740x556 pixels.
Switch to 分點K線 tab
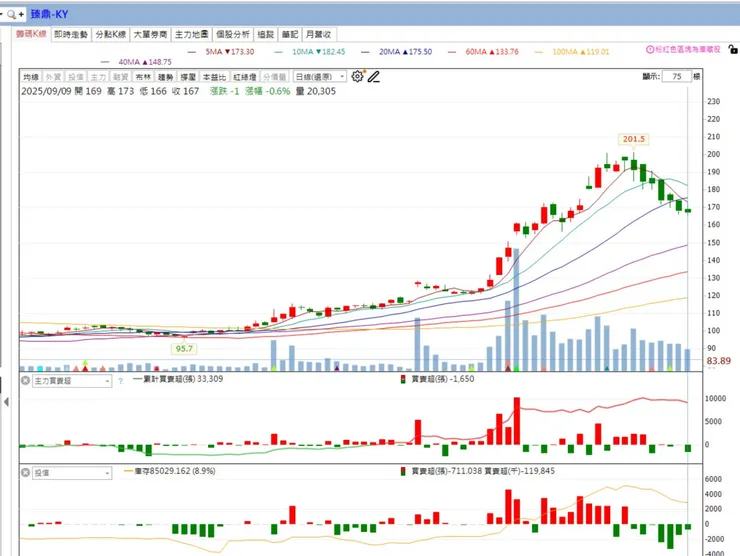[110, 34]
